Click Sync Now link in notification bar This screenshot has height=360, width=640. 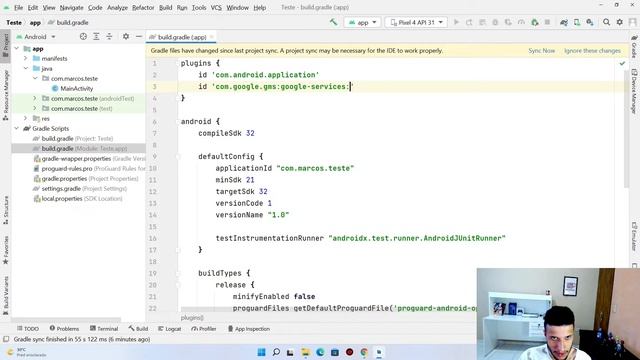pyautogui.click(x=541, y=51)
